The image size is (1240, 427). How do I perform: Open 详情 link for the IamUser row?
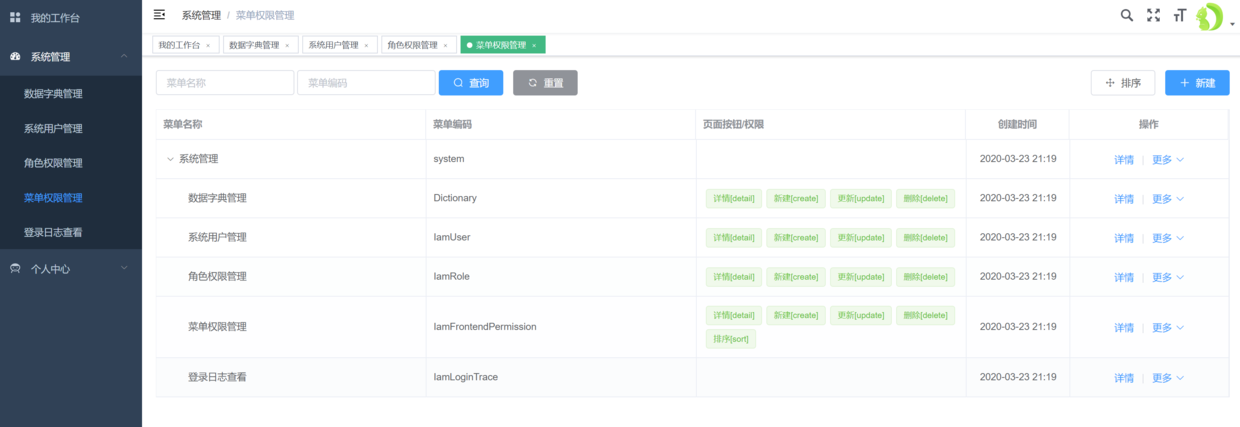(1124, 238)
